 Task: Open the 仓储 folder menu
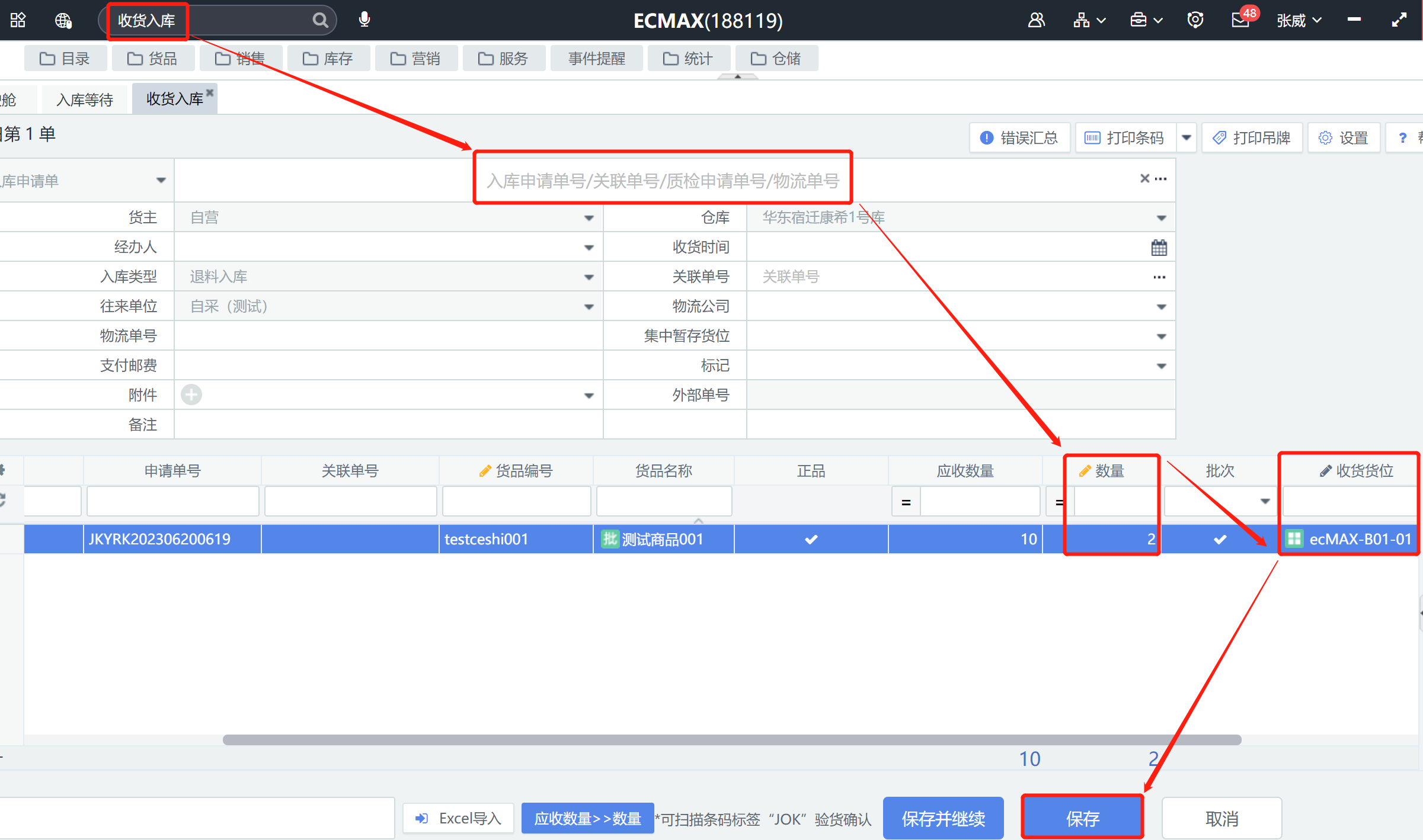pyautogui.click(x=776, y=58)
